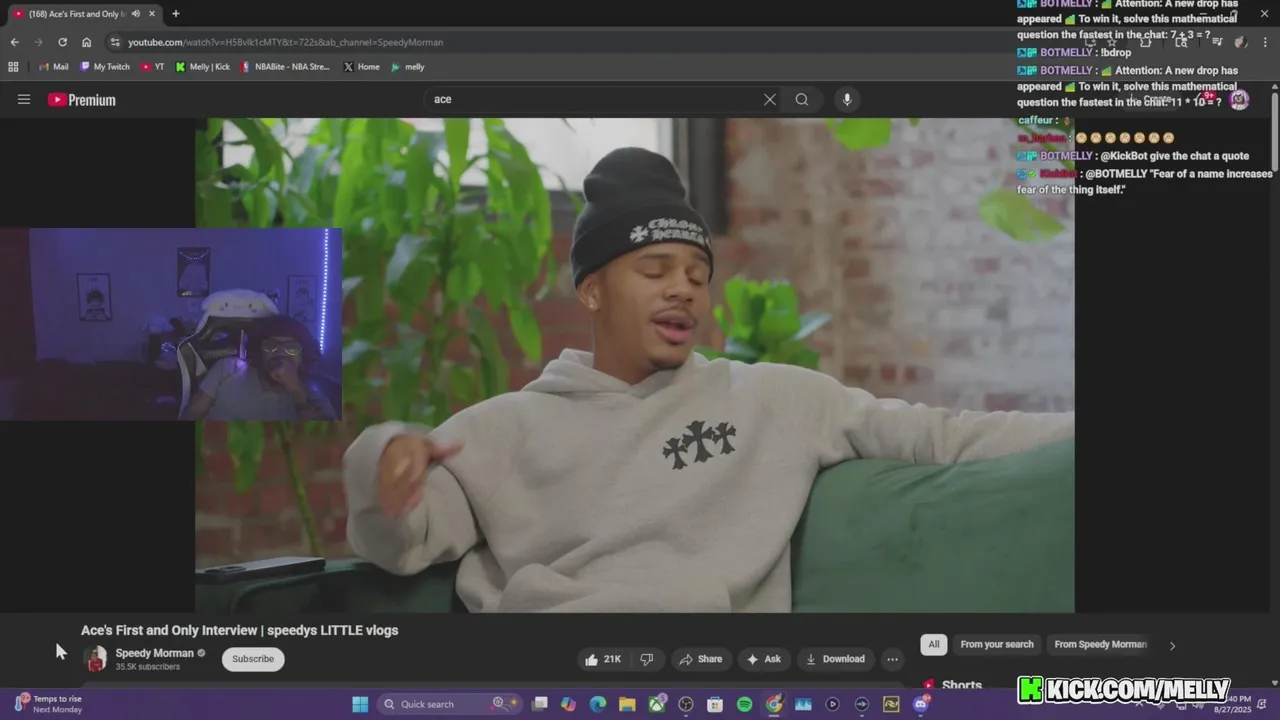Screen dimensions: 1280x720
Task: Open Temps to rise weather widget
Action: click(x=48, y=704)
